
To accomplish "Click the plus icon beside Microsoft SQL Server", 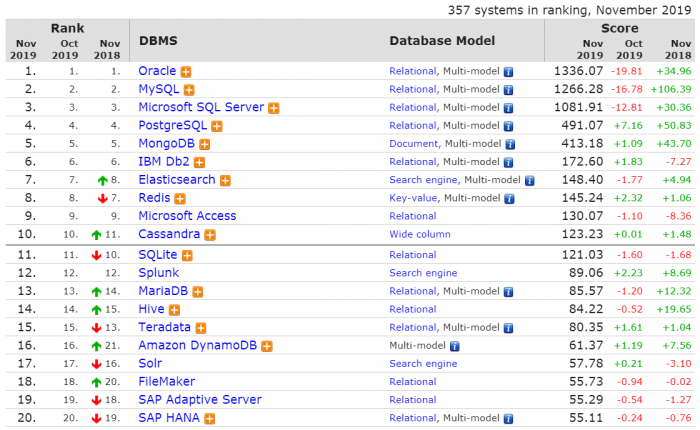I will point(273,108).
